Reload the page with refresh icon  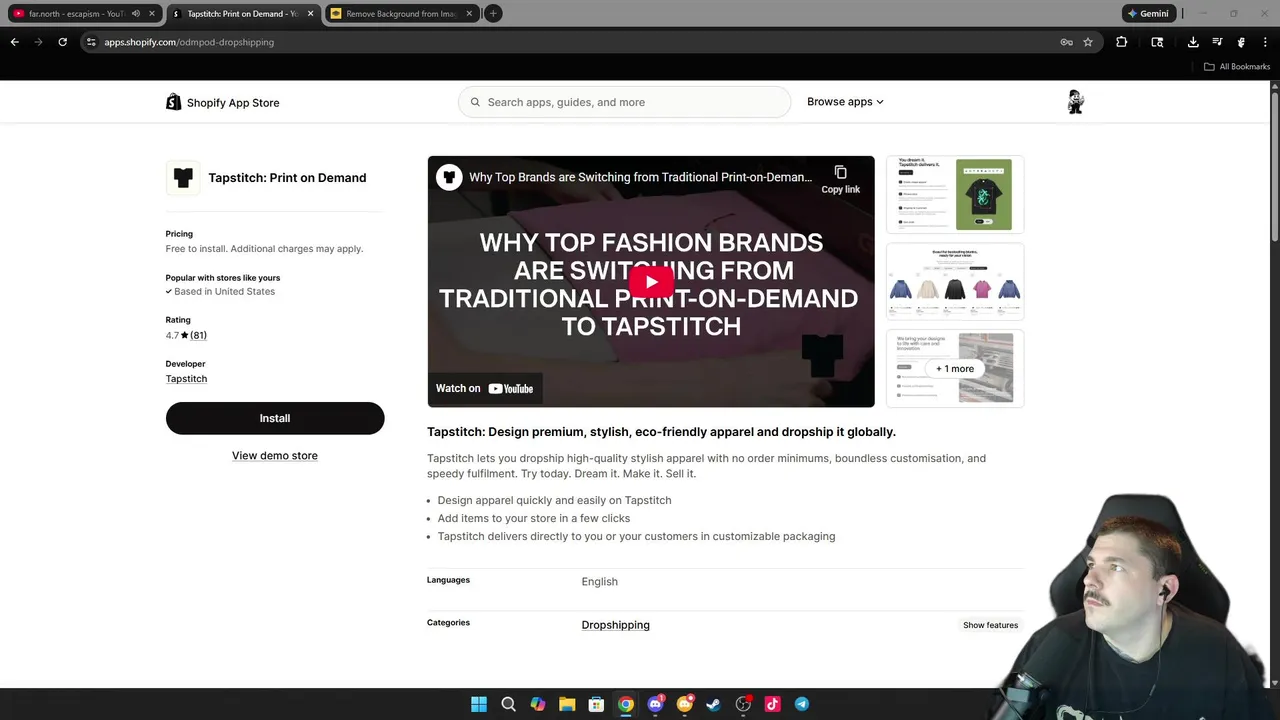pos(62,42)
